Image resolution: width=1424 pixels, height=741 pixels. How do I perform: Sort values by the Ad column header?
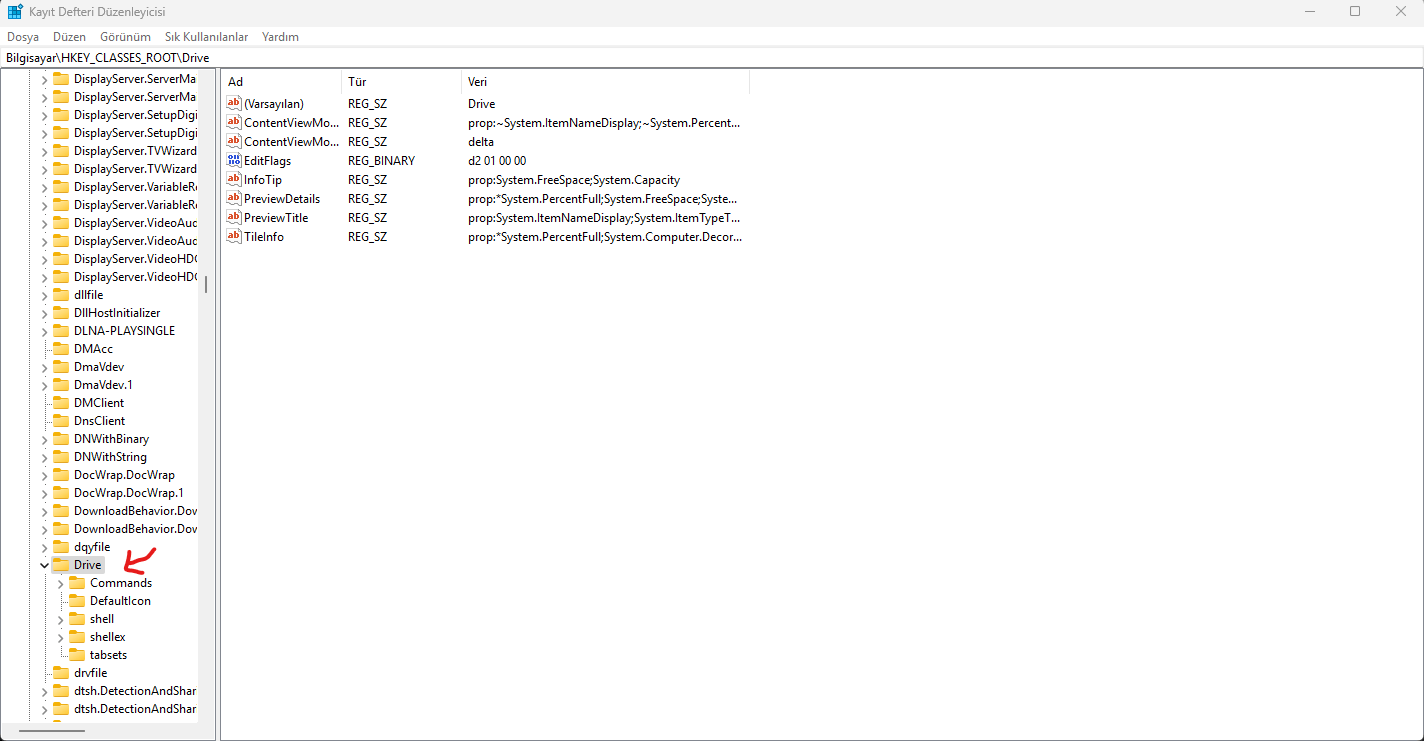pos(281,81)
